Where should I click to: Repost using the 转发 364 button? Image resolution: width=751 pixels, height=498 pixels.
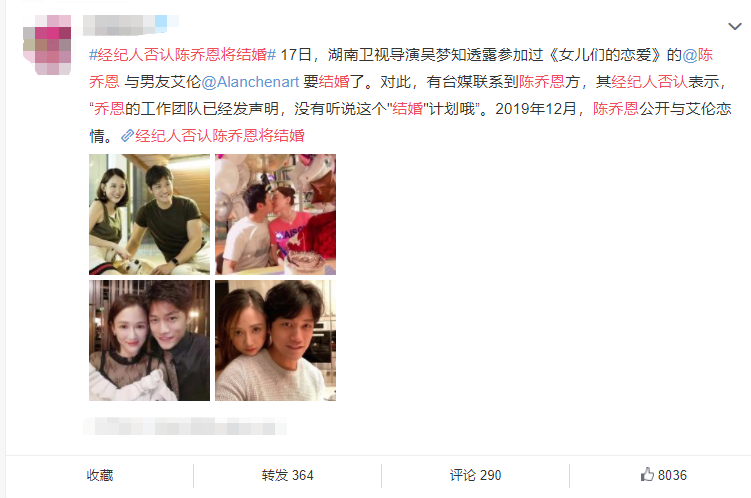pyautogui.click(x=287, y=475)
